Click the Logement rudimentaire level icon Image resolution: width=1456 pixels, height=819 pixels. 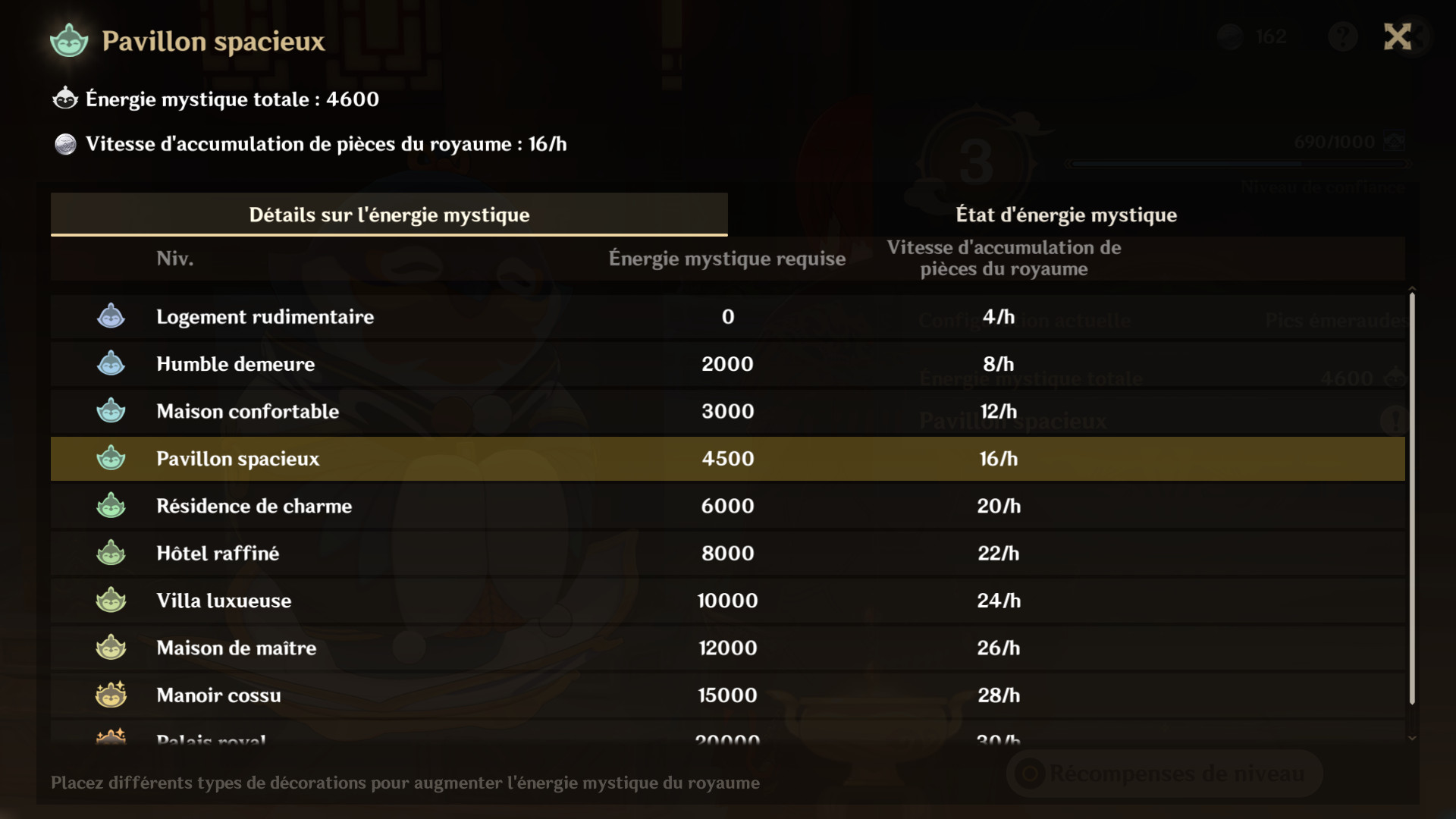click(111, 316)
